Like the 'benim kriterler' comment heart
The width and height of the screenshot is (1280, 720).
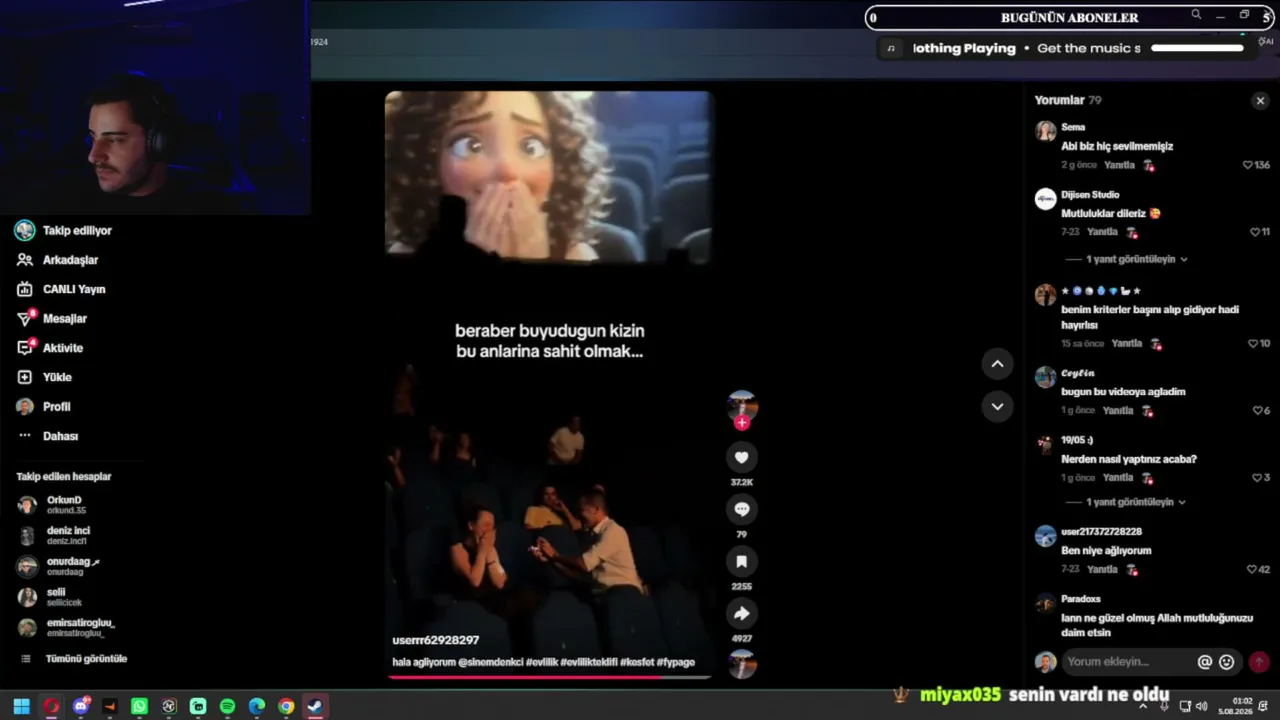1253,344
